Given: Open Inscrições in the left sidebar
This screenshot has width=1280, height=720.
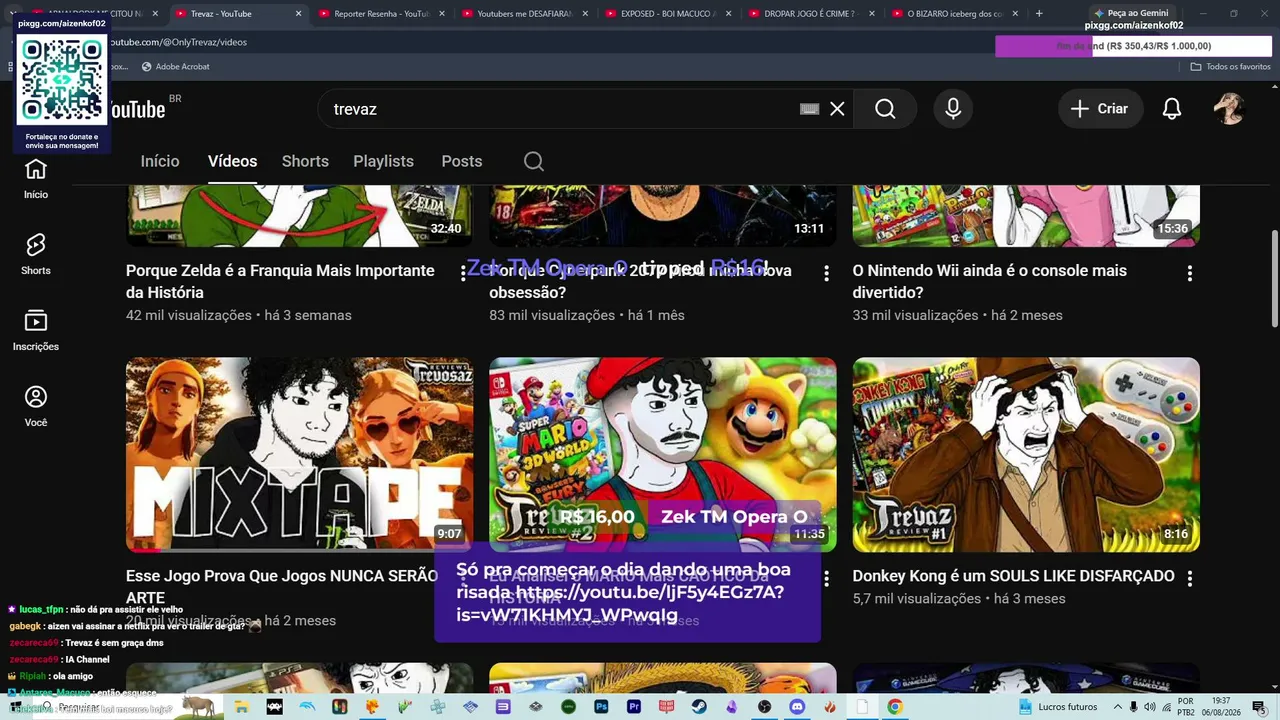Looking at the screenshot, I should point(36,330).
